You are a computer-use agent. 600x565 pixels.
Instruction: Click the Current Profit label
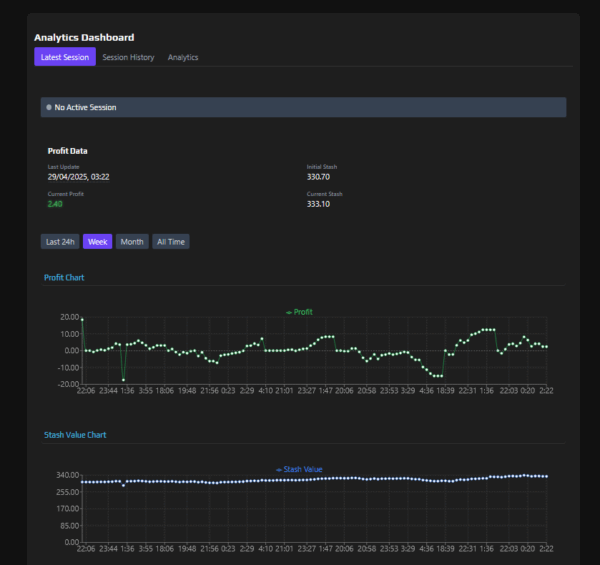pos(65,194)
